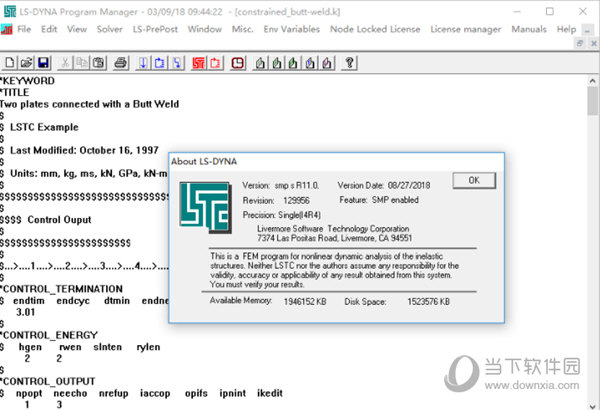600x410 pixels.
Task: Open the Misc. menu
Action: [243, 29]
